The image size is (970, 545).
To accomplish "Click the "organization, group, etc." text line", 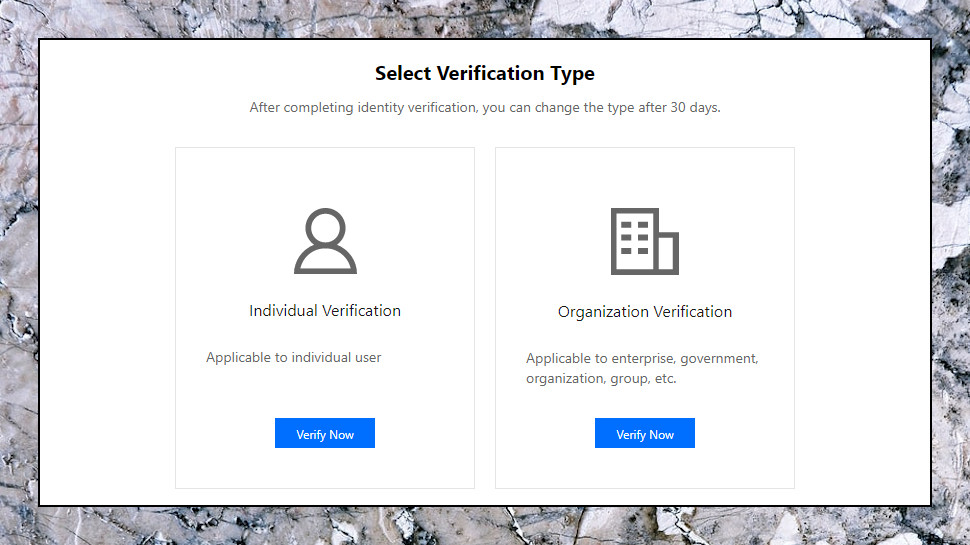I will click(601, 379).
